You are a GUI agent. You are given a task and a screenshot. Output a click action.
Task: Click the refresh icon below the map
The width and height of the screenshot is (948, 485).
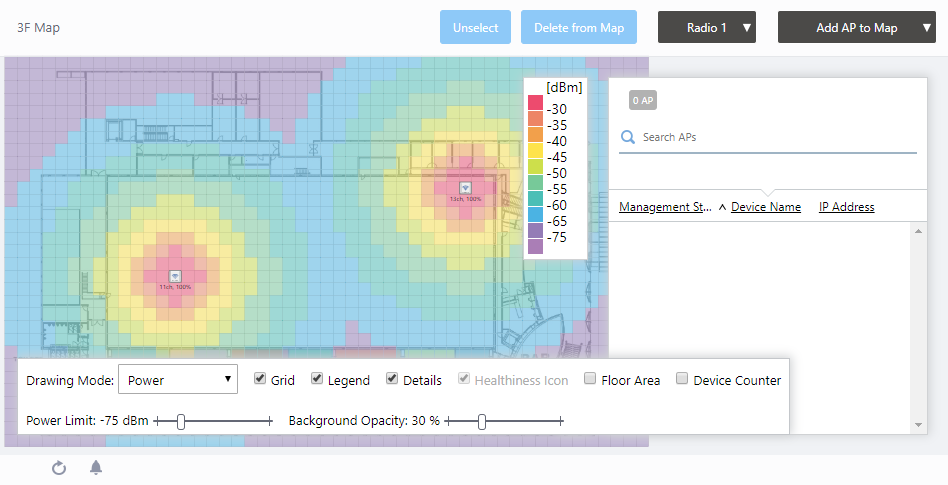click(59, 468)
